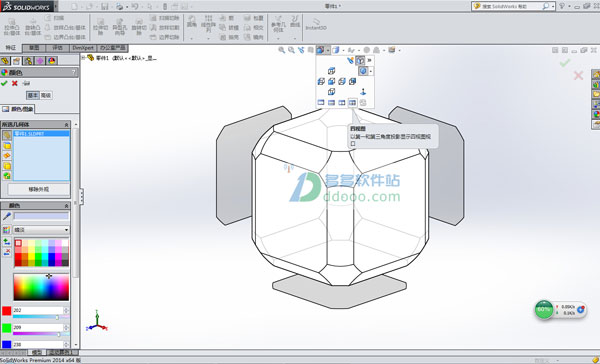Open Display Style dropdown arrow

coord(344,50)
